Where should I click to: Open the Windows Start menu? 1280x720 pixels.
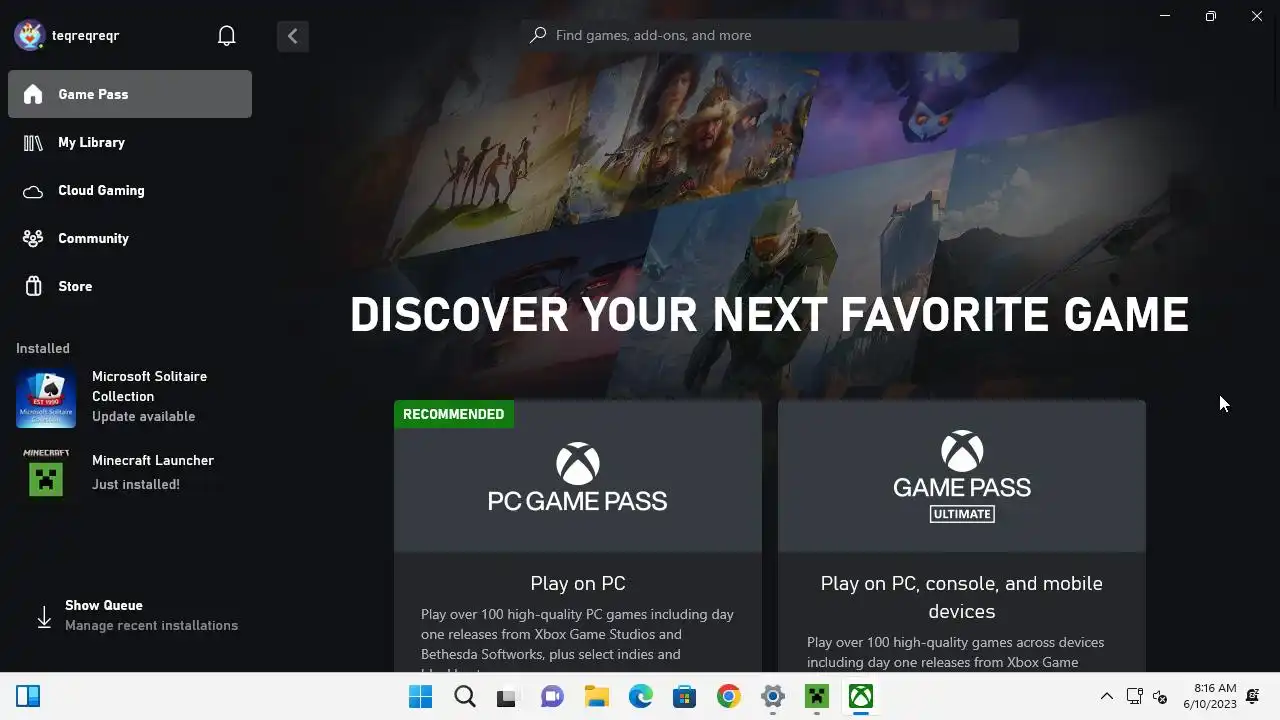[x=421, y=696]
